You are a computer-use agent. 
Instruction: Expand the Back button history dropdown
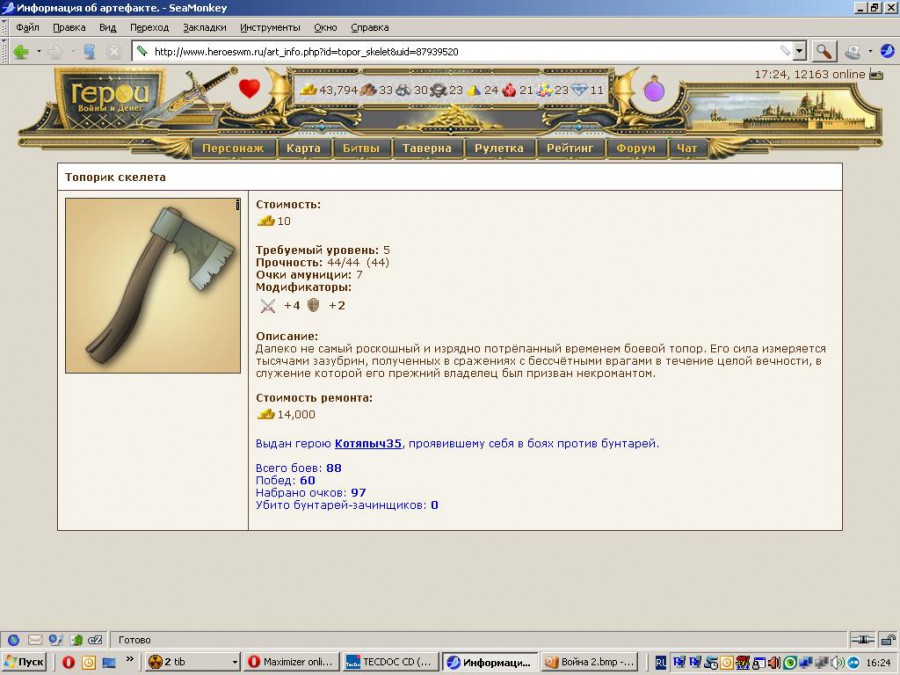click(39, 51)
